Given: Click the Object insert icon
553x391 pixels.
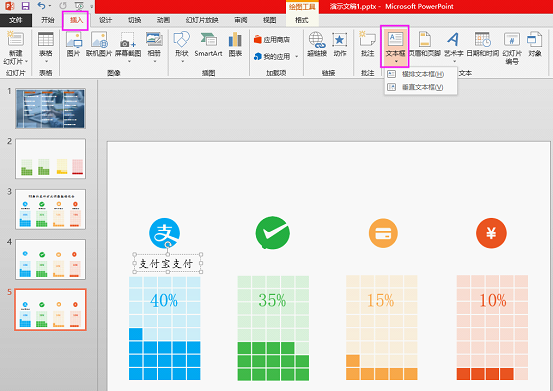Looking at the screenshot, I should pos(535,39).
